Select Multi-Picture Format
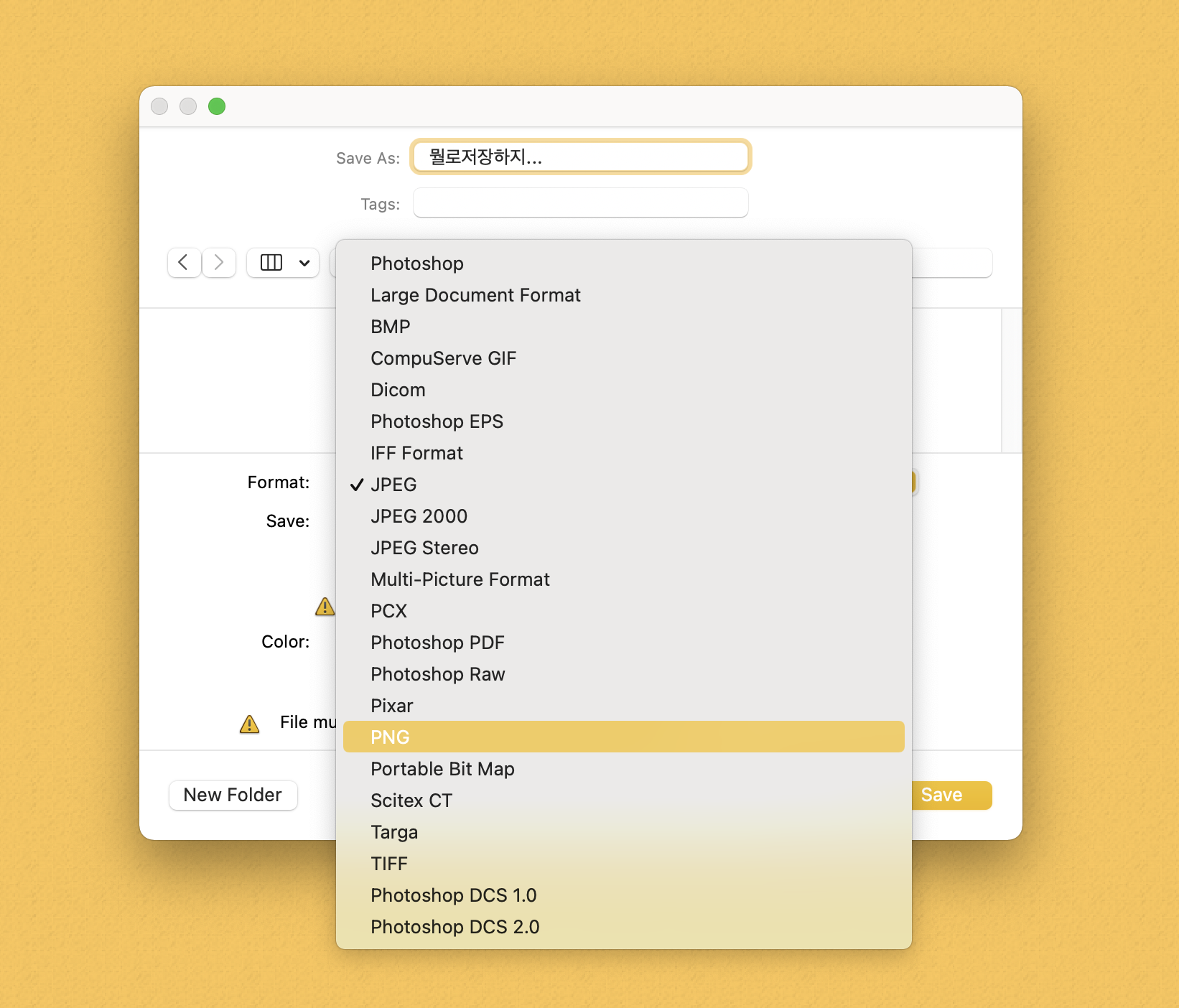Image resolution: width=1179 pixels, height=1008 pixels. 623,579
